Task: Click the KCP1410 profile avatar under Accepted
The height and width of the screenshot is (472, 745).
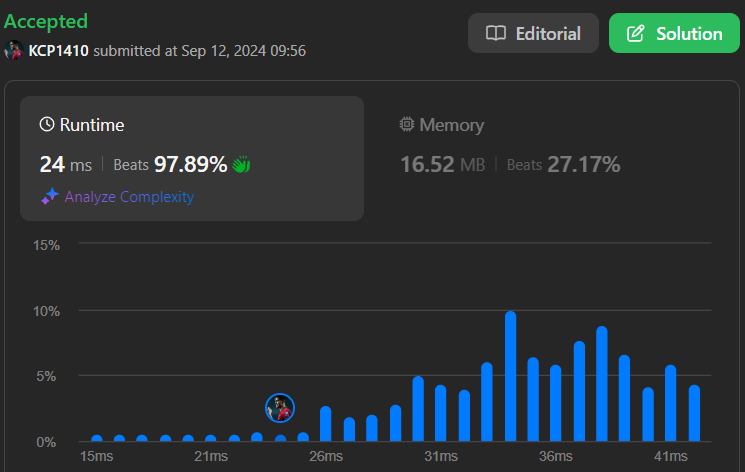Action: [x=14, y=50]
